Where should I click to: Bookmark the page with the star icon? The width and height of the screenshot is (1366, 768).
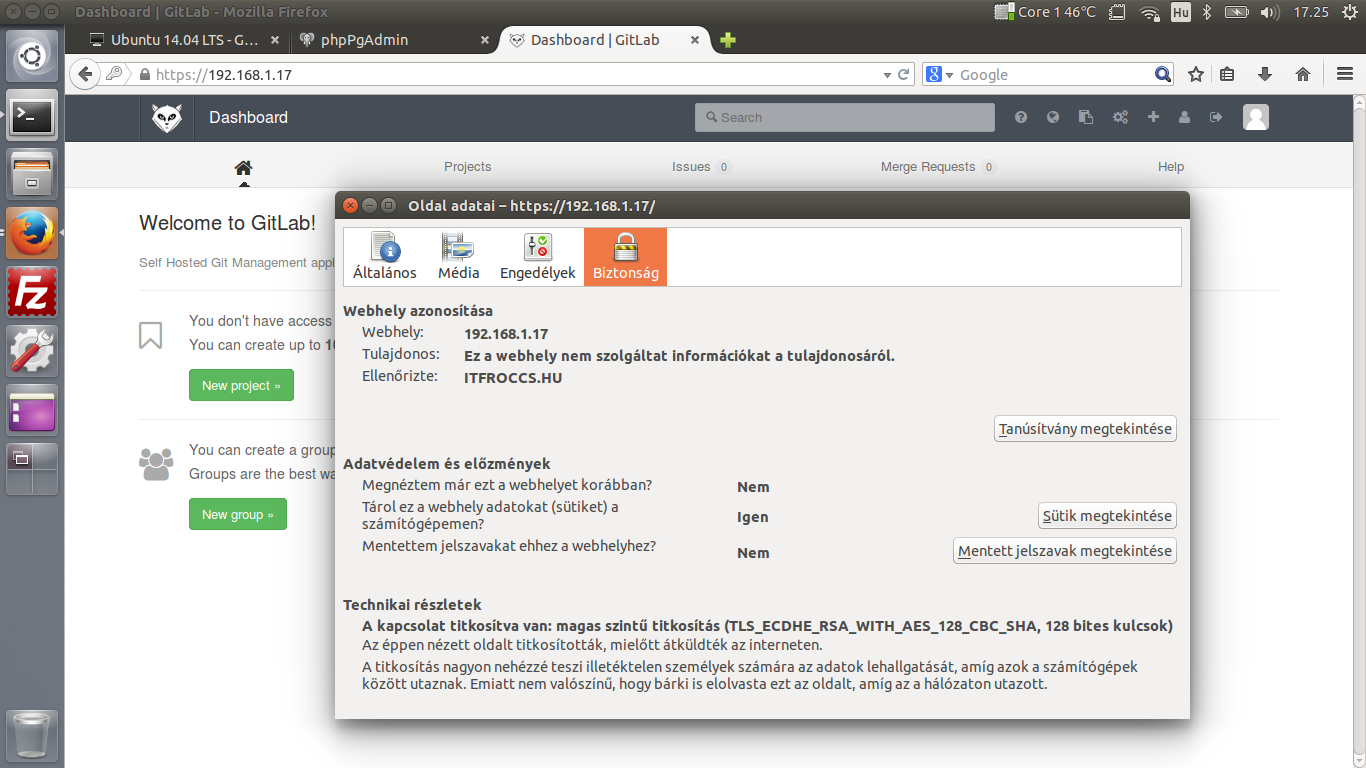click(1195, 73)
